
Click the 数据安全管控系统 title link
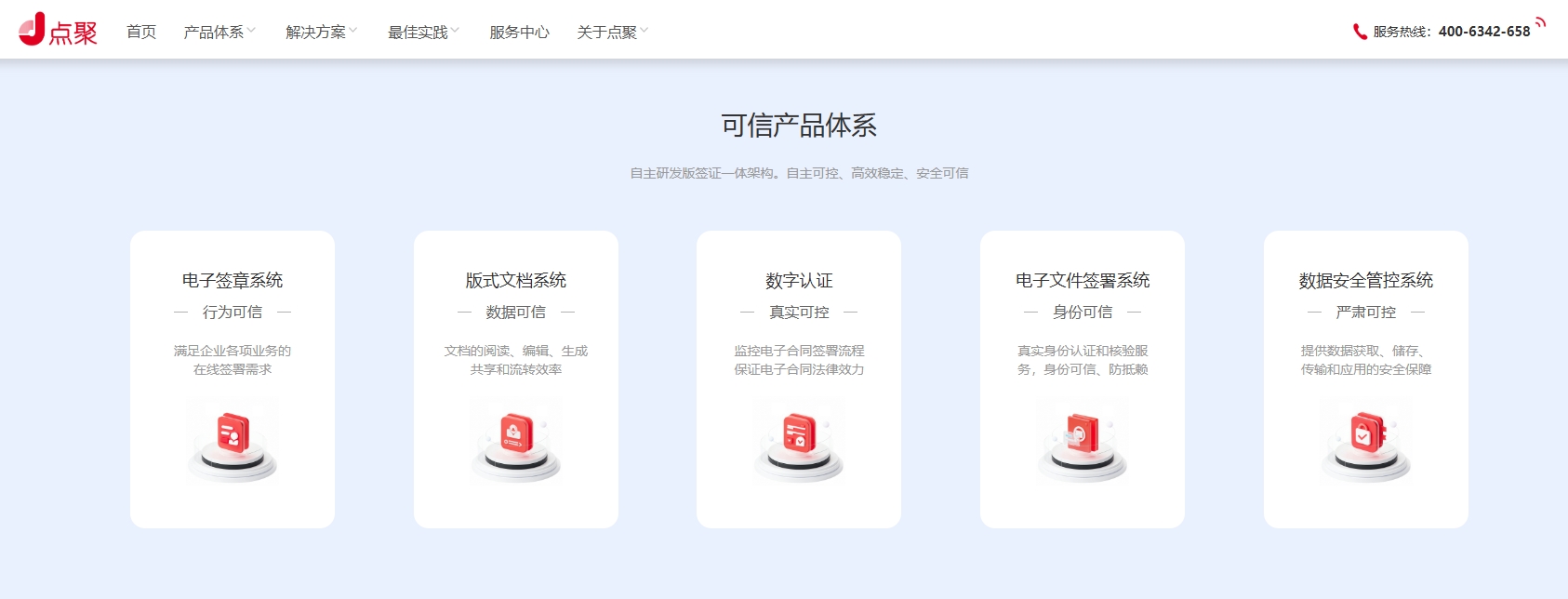(1365, 280)
